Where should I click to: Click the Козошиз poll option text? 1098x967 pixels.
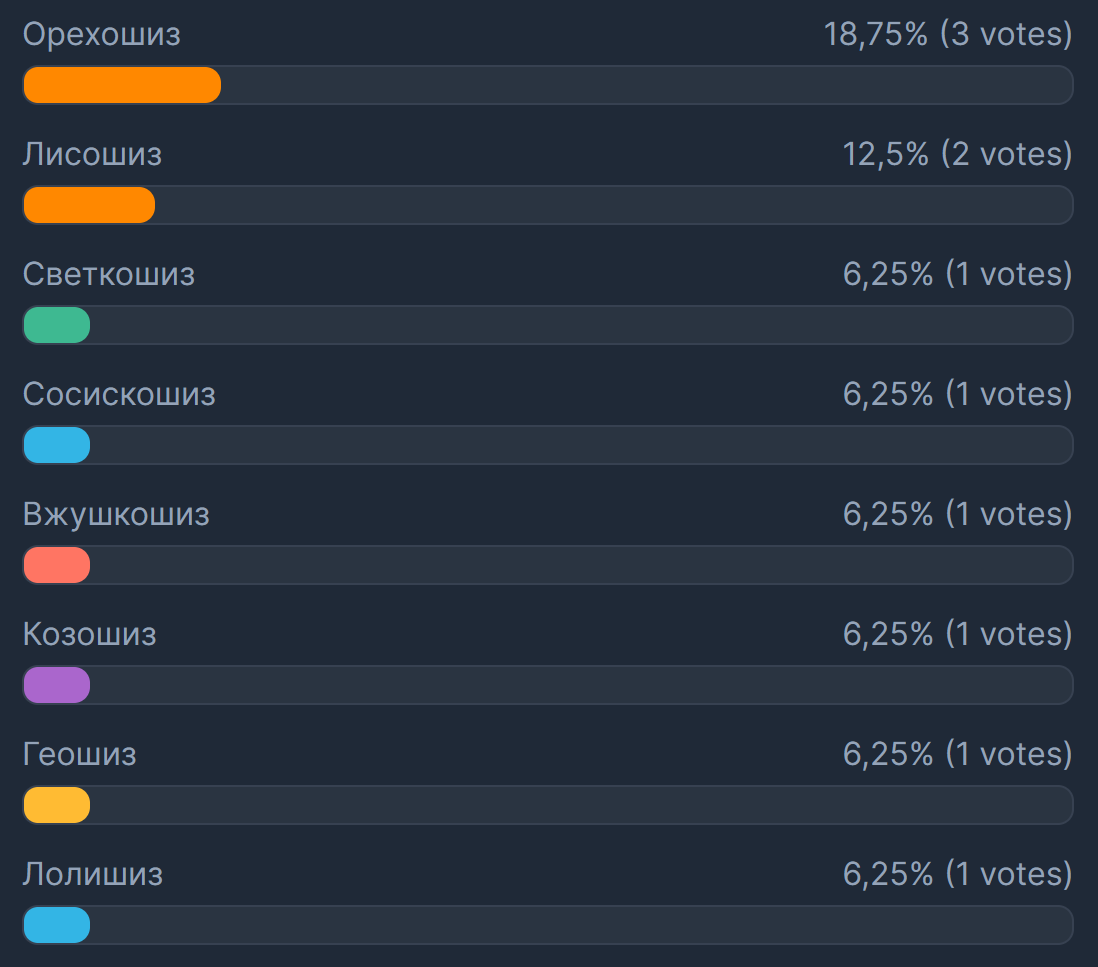pos(89,635)
